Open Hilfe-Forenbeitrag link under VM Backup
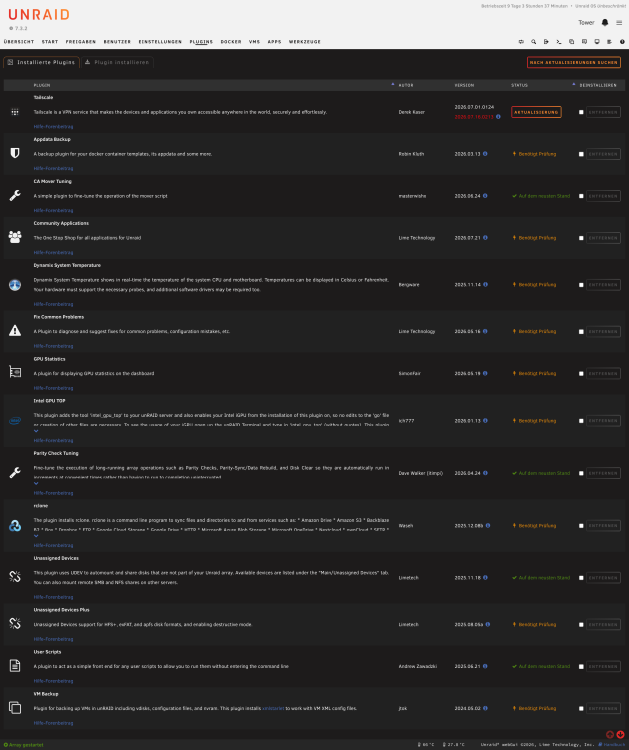The height and width of the screenshot is (750, 629). pos(53,723)
